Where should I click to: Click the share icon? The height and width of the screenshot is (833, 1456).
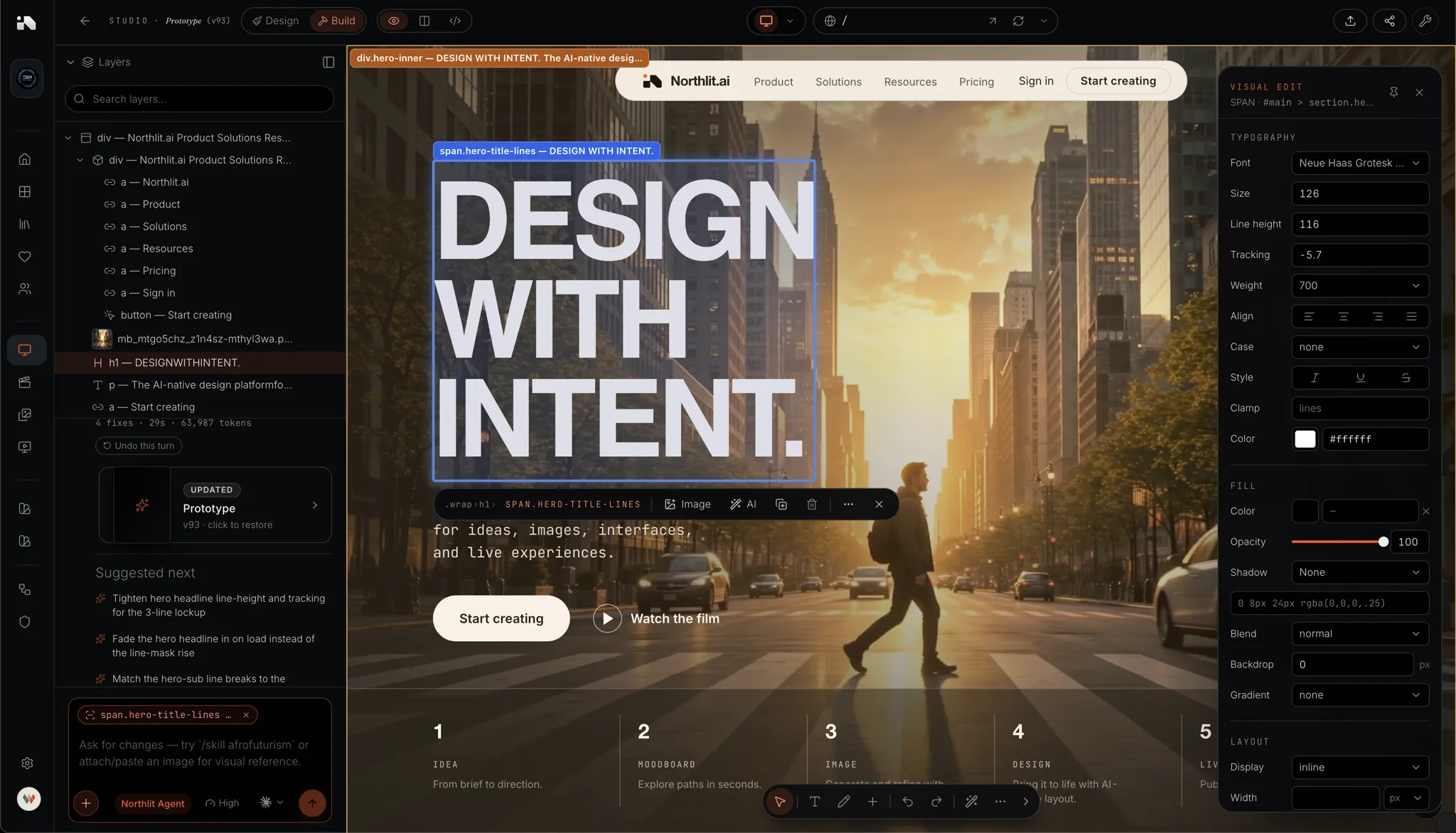[x=1389, y=21]
